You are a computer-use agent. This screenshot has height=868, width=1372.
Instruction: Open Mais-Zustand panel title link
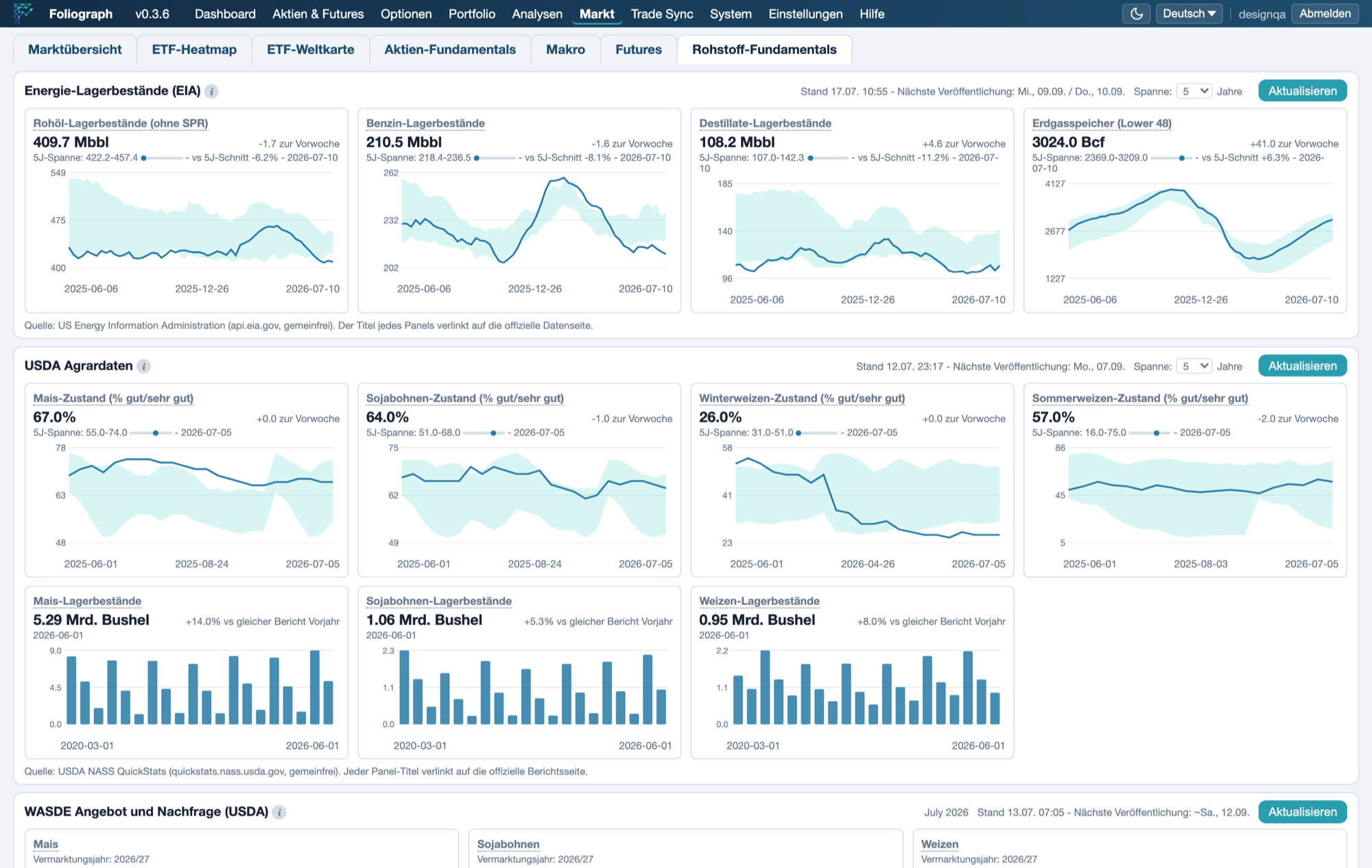pos(113,398)
